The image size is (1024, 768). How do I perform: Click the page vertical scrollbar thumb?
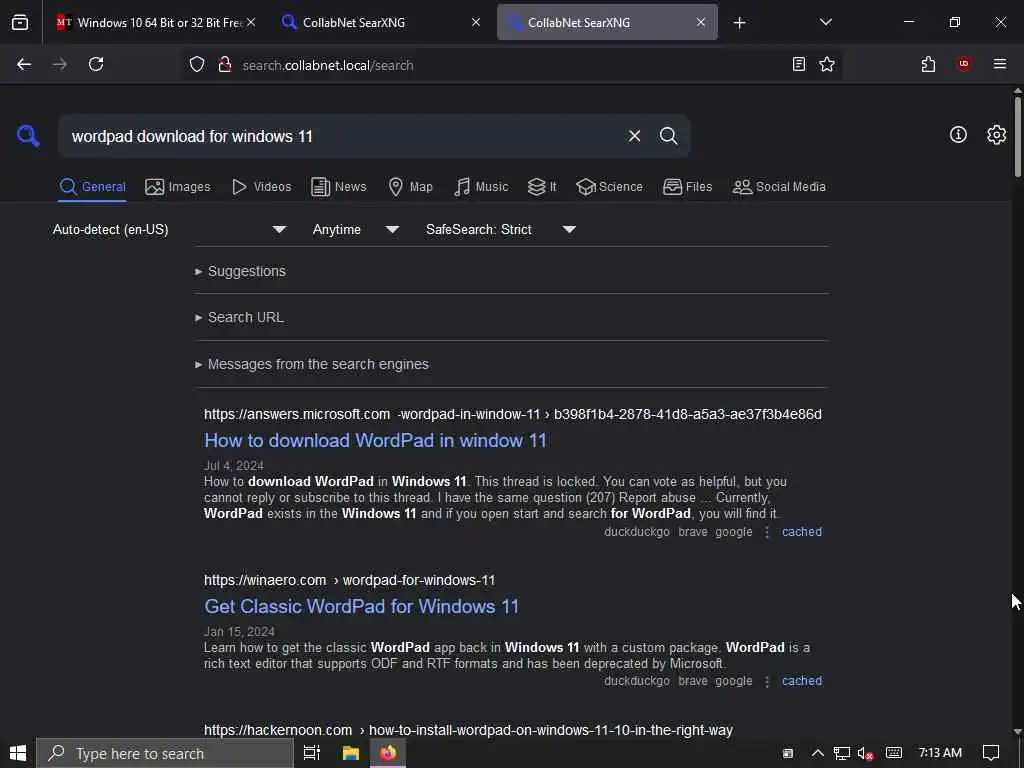pyautogui.click(x=1017, y=136)
